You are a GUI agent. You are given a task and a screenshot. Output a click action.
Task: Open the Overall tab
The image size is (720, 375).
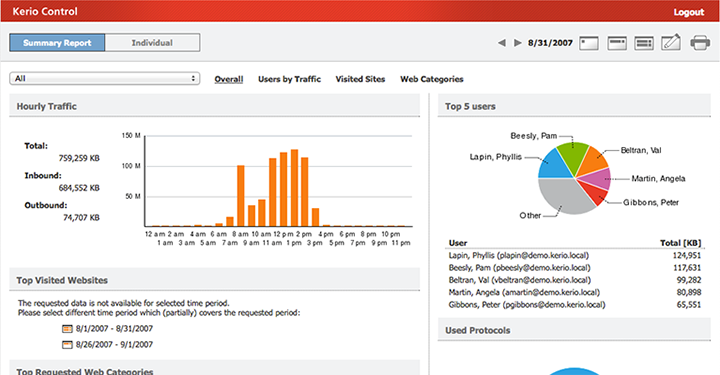point(229,79)
